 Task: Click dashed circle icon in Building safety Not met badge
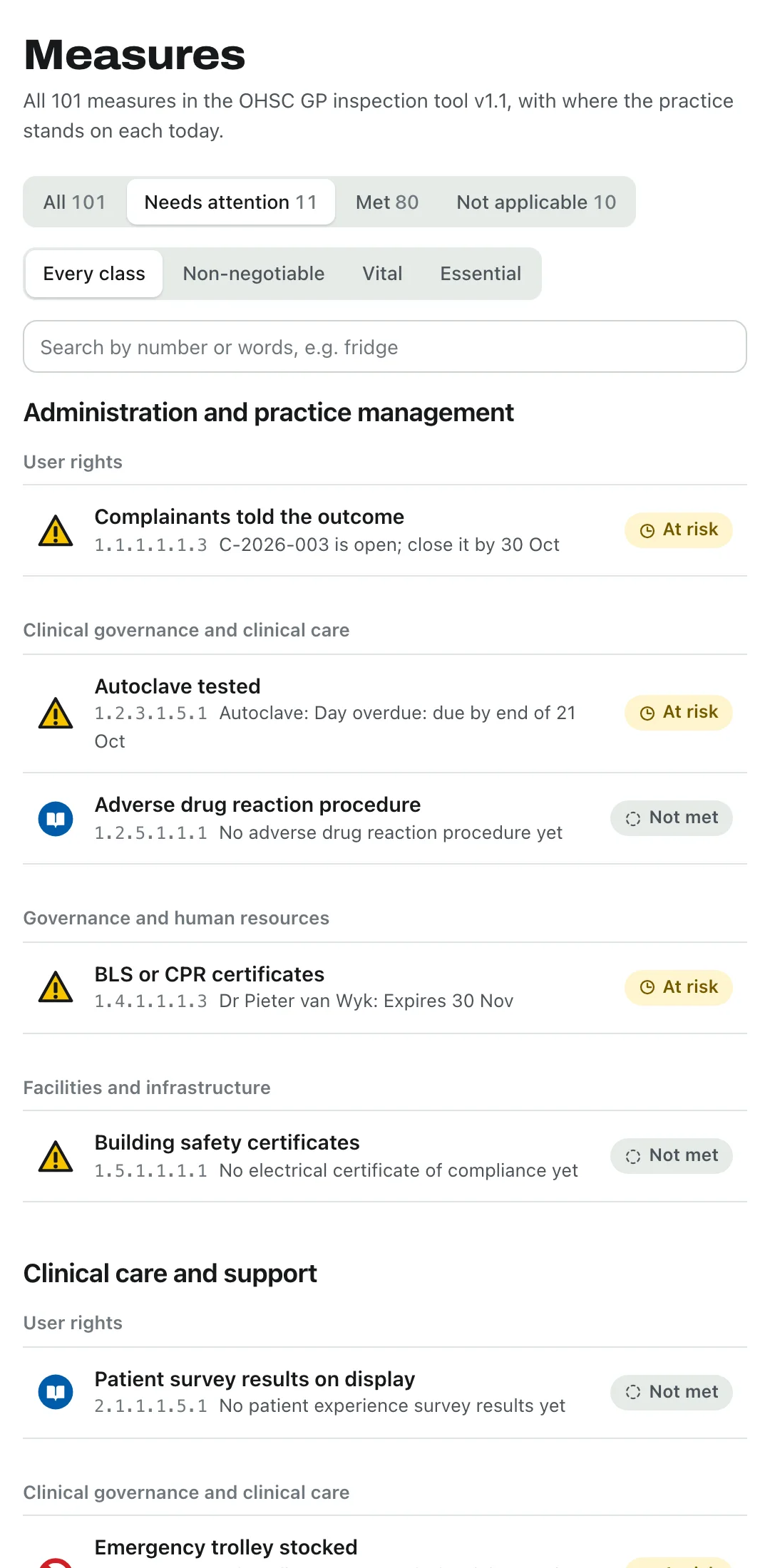click(x=633, y=1156)
